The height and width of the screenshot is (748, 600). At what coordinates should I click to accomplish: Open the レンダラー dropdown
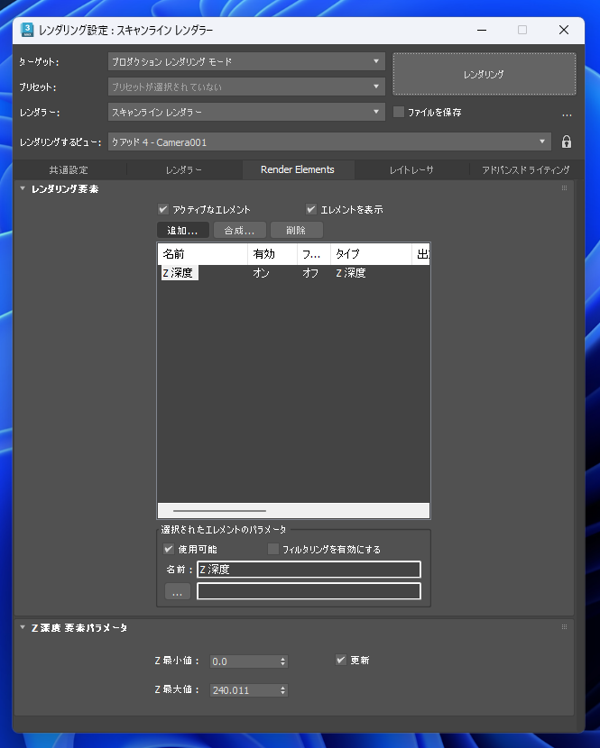246,112
